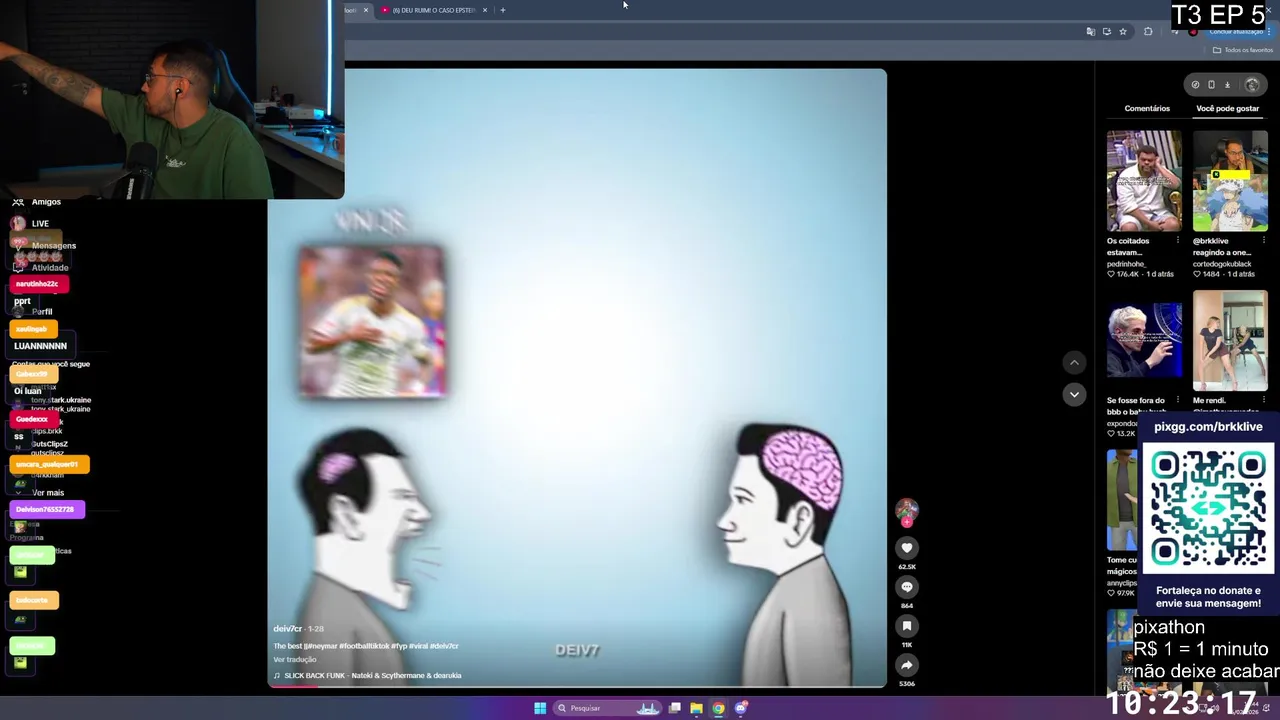Bookmark this page with the star icon
1280x720 pixels.
click(1122, 32)
